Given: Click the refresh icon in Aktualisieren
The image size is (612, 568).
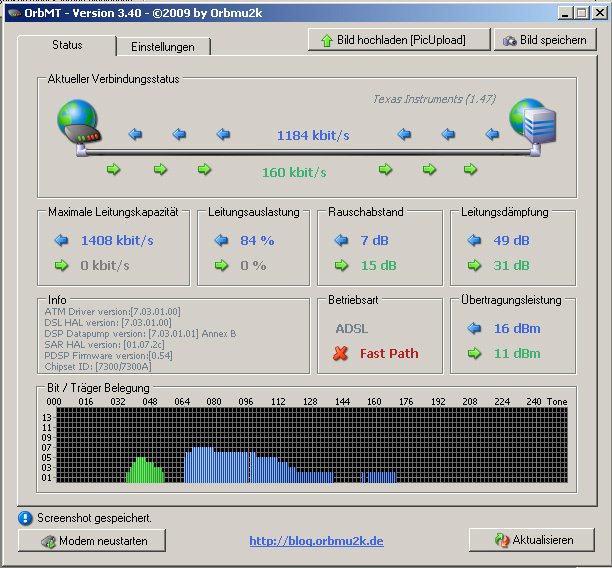Looking at the screenshot, I should point(502,540).
